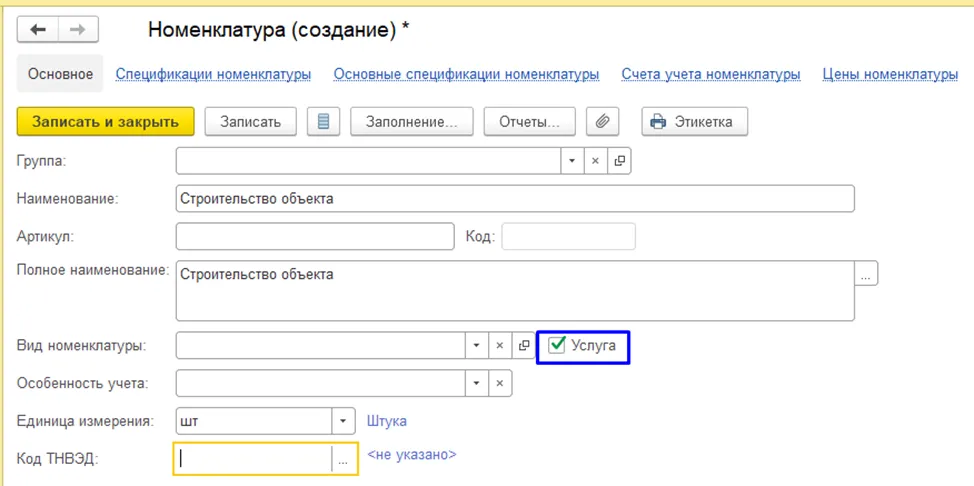This screenshot has height=486, width=974.
Task: Open the Спецификации номенклатуры tab
Action: pos(214,74)
